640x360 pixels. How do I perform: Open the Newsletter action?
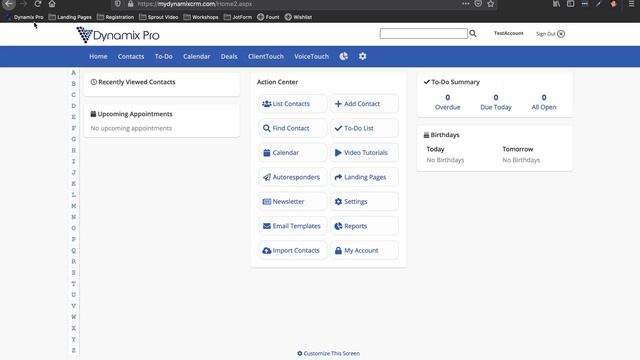(x=293, y=202)
